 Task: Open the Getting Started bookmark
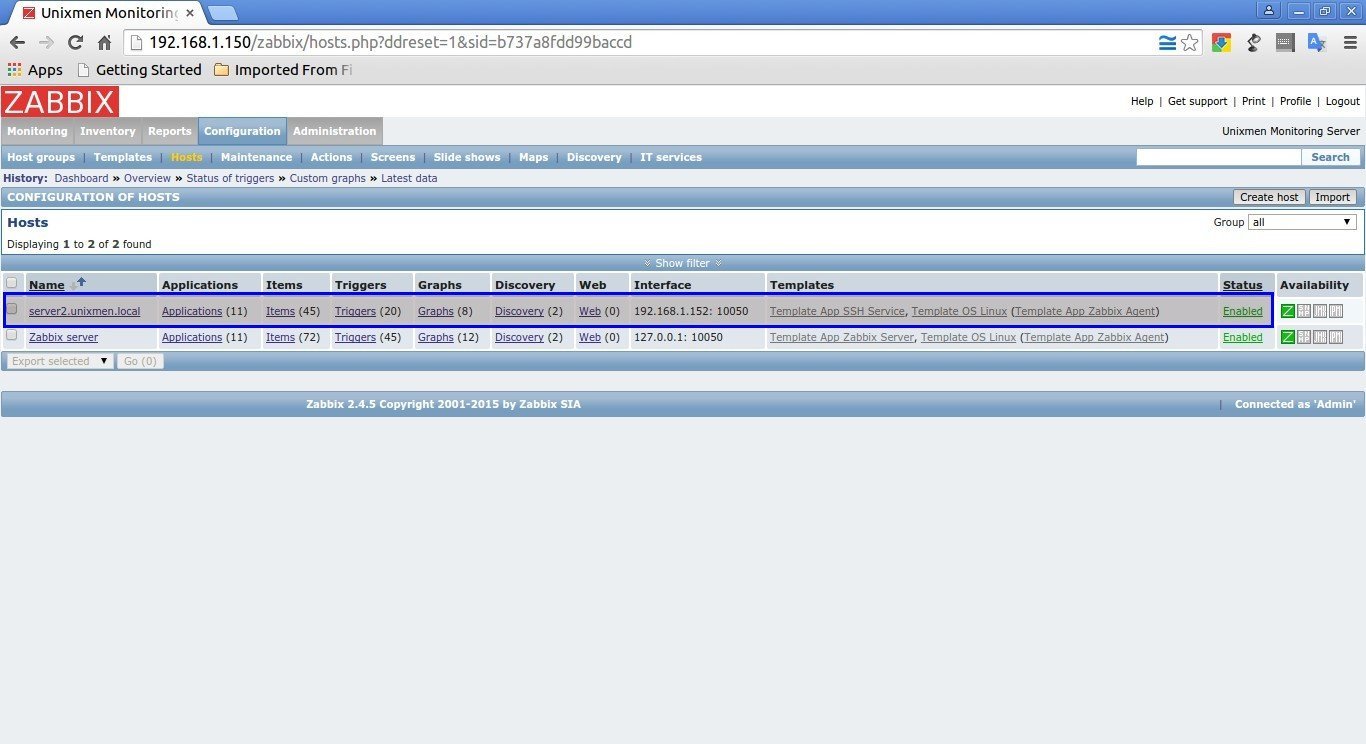pos(140,70)
